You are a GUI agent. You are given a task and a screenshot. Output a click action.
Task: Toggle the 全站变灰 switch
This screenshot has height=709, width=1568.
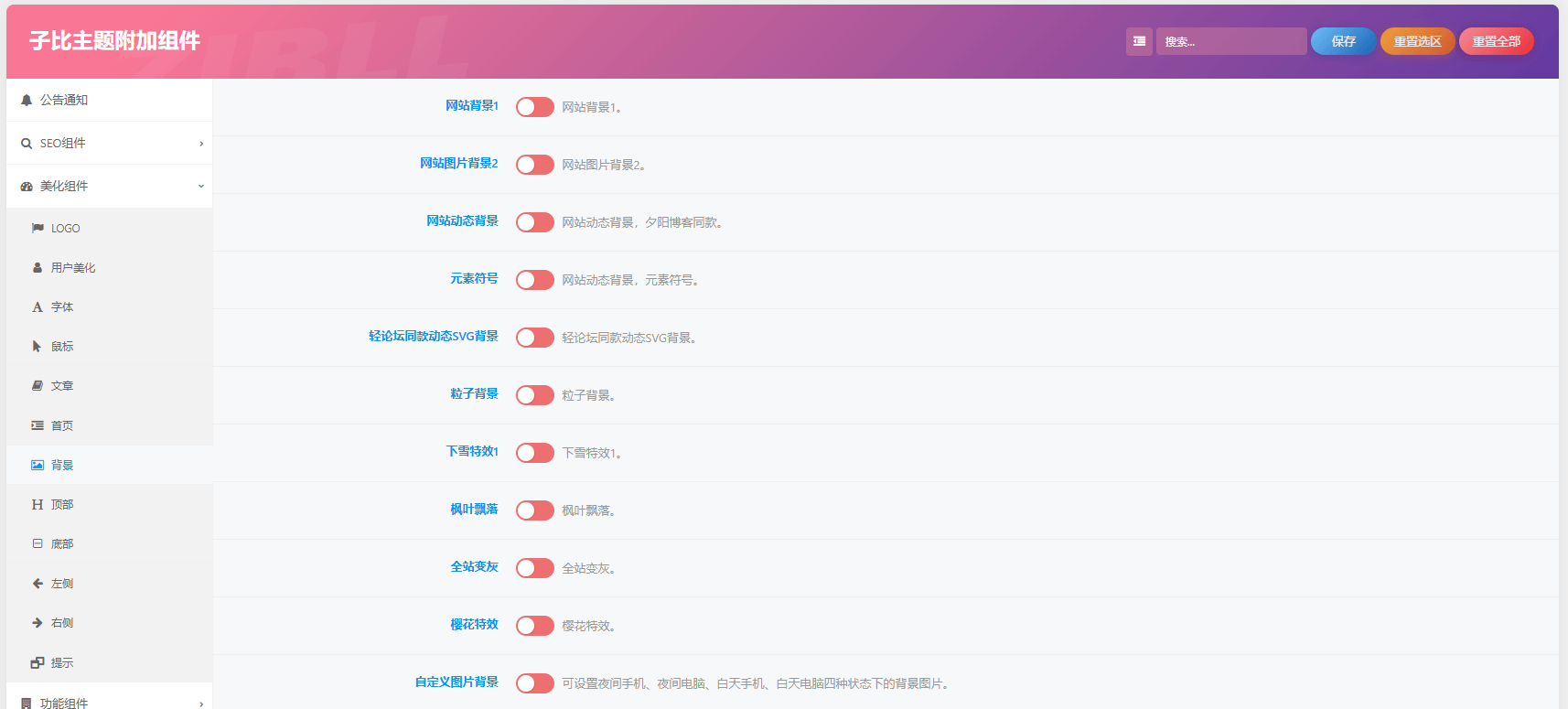tap(535, 568)
